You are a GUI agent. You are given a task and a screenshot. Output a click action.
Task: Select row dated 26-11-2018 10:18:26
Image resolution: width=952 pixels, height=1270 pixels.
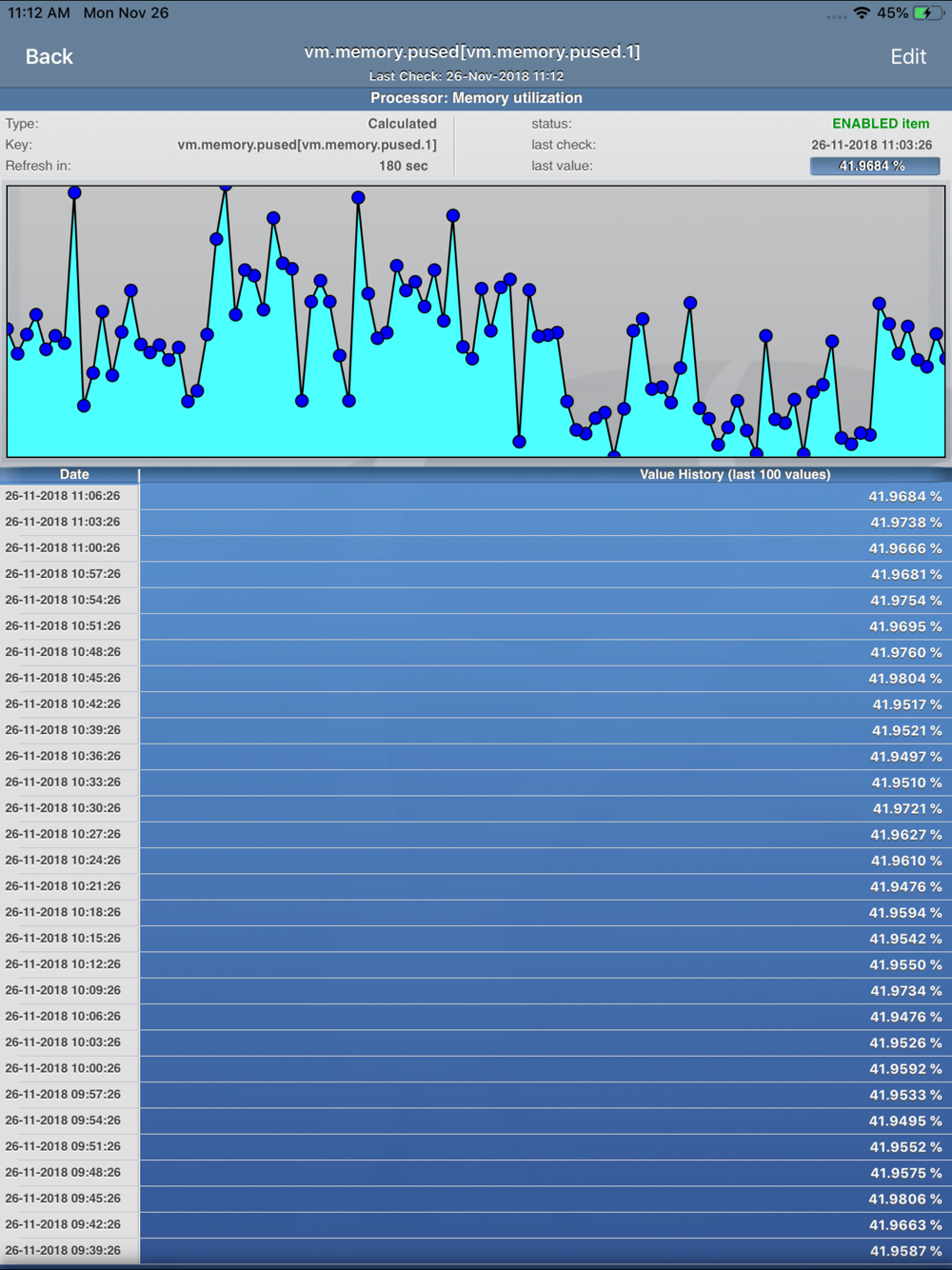point(476,912)
